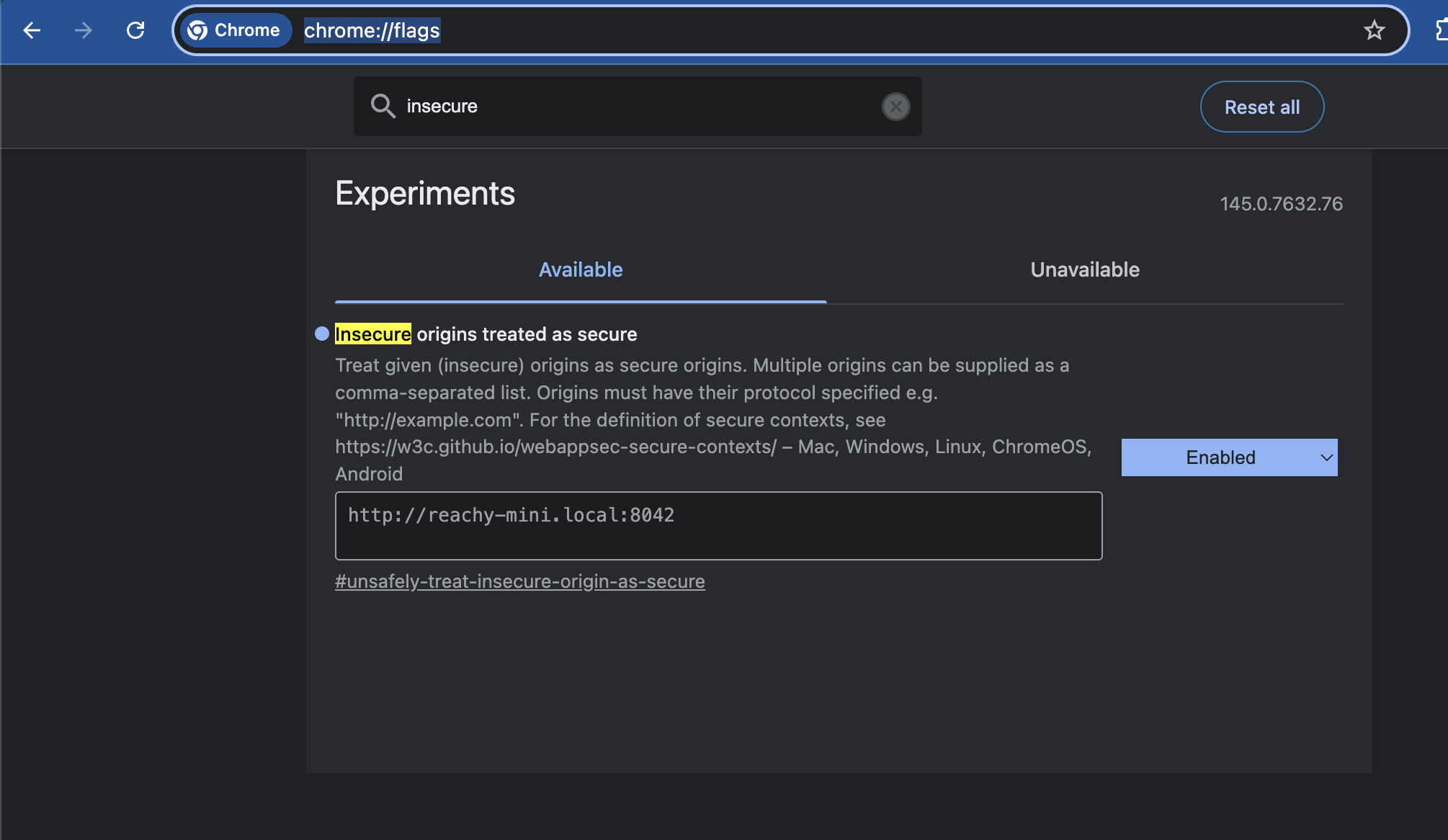Open the Enabled dropdown for insecure origins
Viewport: 1448px width, 840px height.
1229,457
